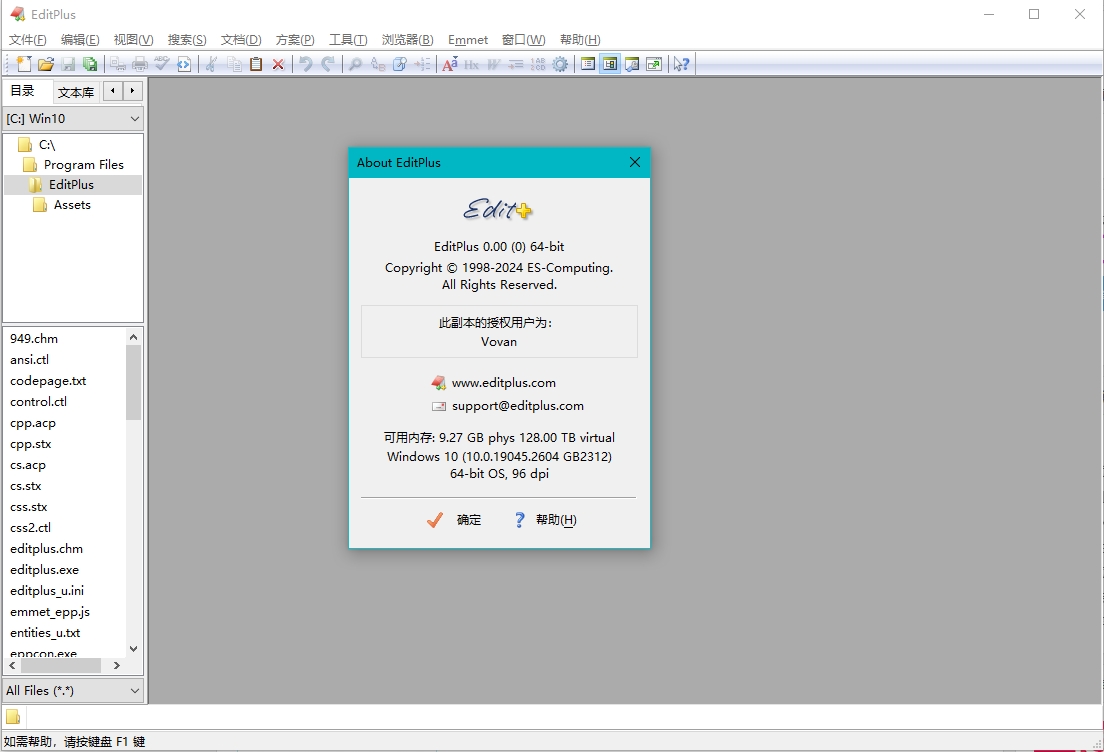Select the editplus_u.ini file

pyautogui.click(x=46, y=591)
